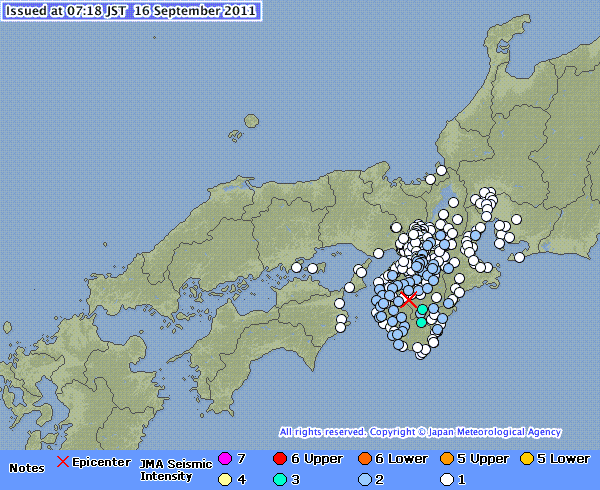600x490 pixels.
Task: Click the lower cyan intensity 3 station on map
Action: coord(421,322)
